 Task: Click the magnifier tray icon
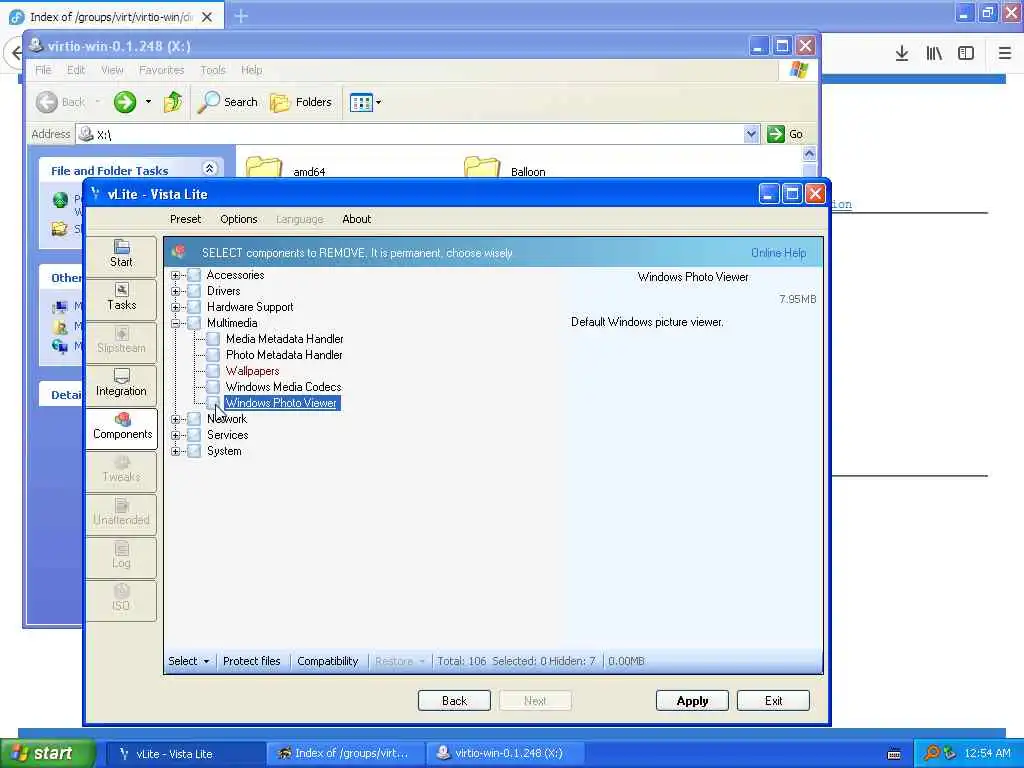[931, 753]
